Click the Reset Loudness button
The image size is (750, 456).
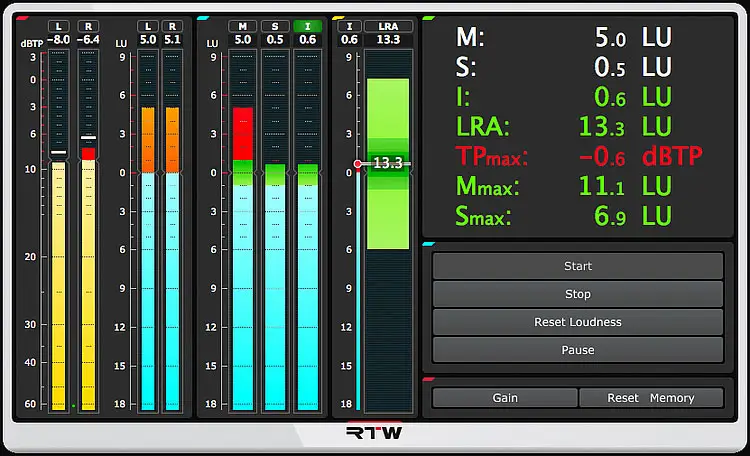pos(578,322)
